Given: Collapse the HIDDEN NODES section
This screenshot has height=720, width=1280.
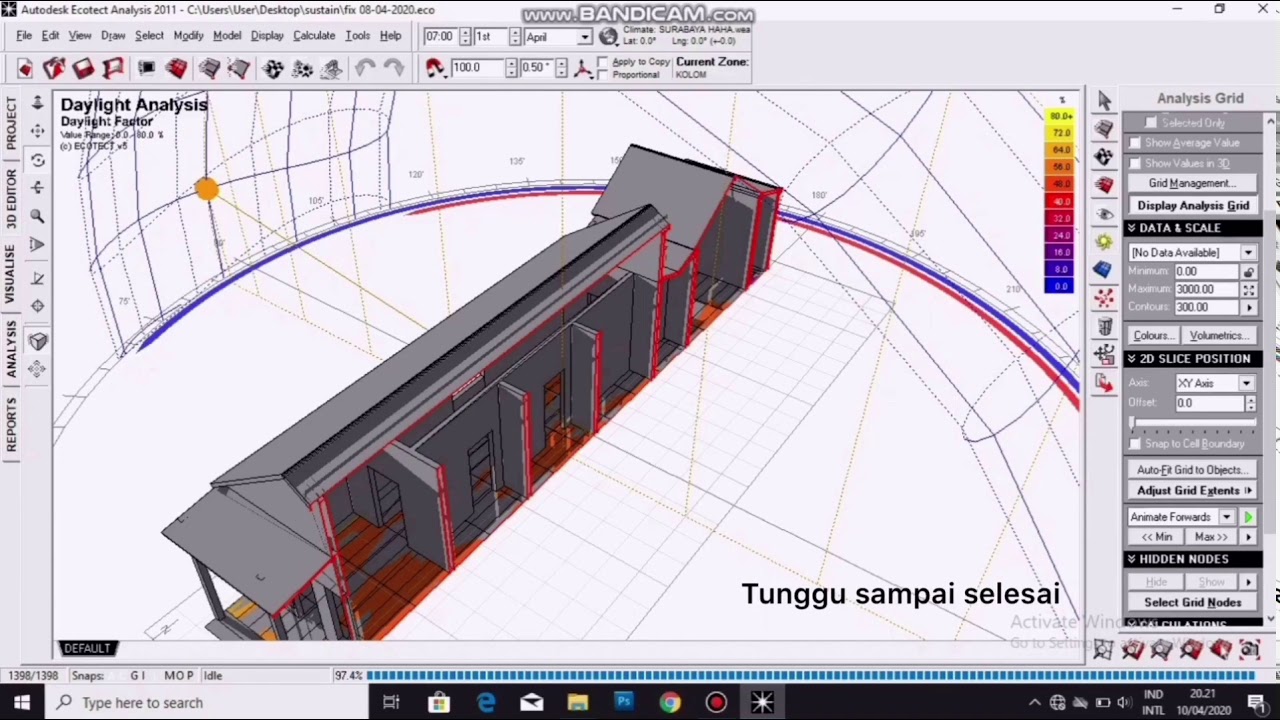Looking at the screenshot, I should click(x=1192, y=559).
